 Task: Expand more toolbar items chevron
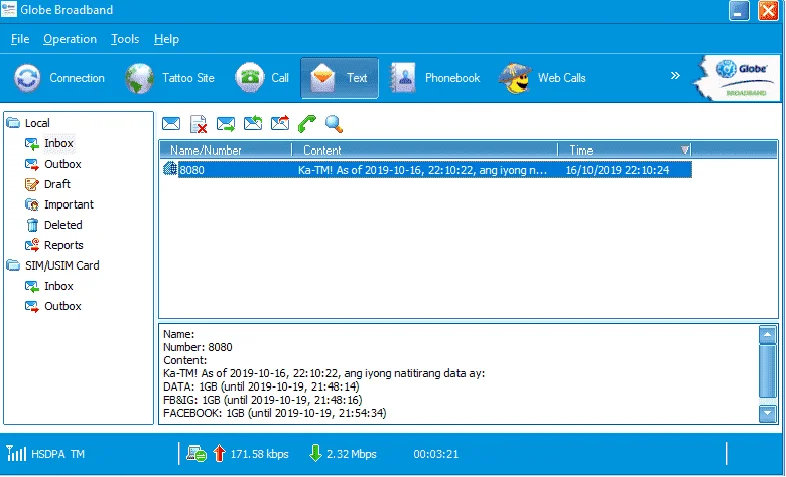click(x=675, y=76)
